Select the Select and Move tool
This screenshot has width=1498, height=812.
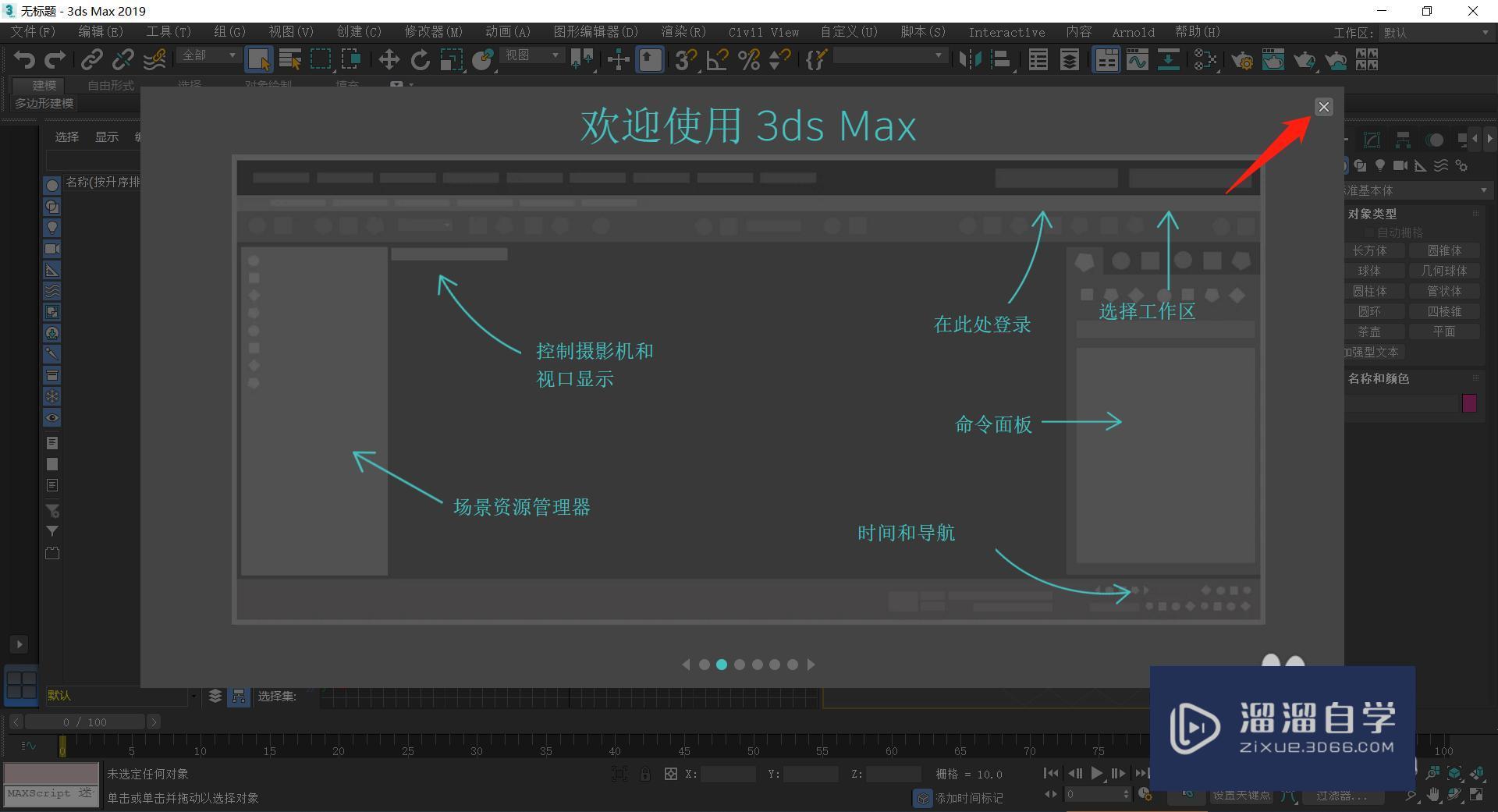pos(388,59)
